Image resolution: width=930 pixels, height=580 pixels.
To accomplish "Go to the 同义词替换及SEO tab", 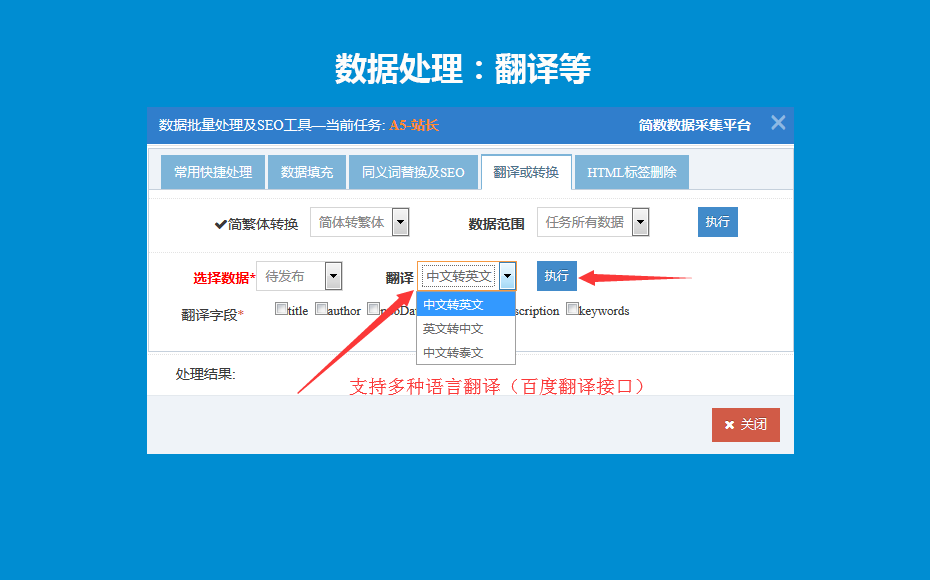I will [x=413, y=172].
